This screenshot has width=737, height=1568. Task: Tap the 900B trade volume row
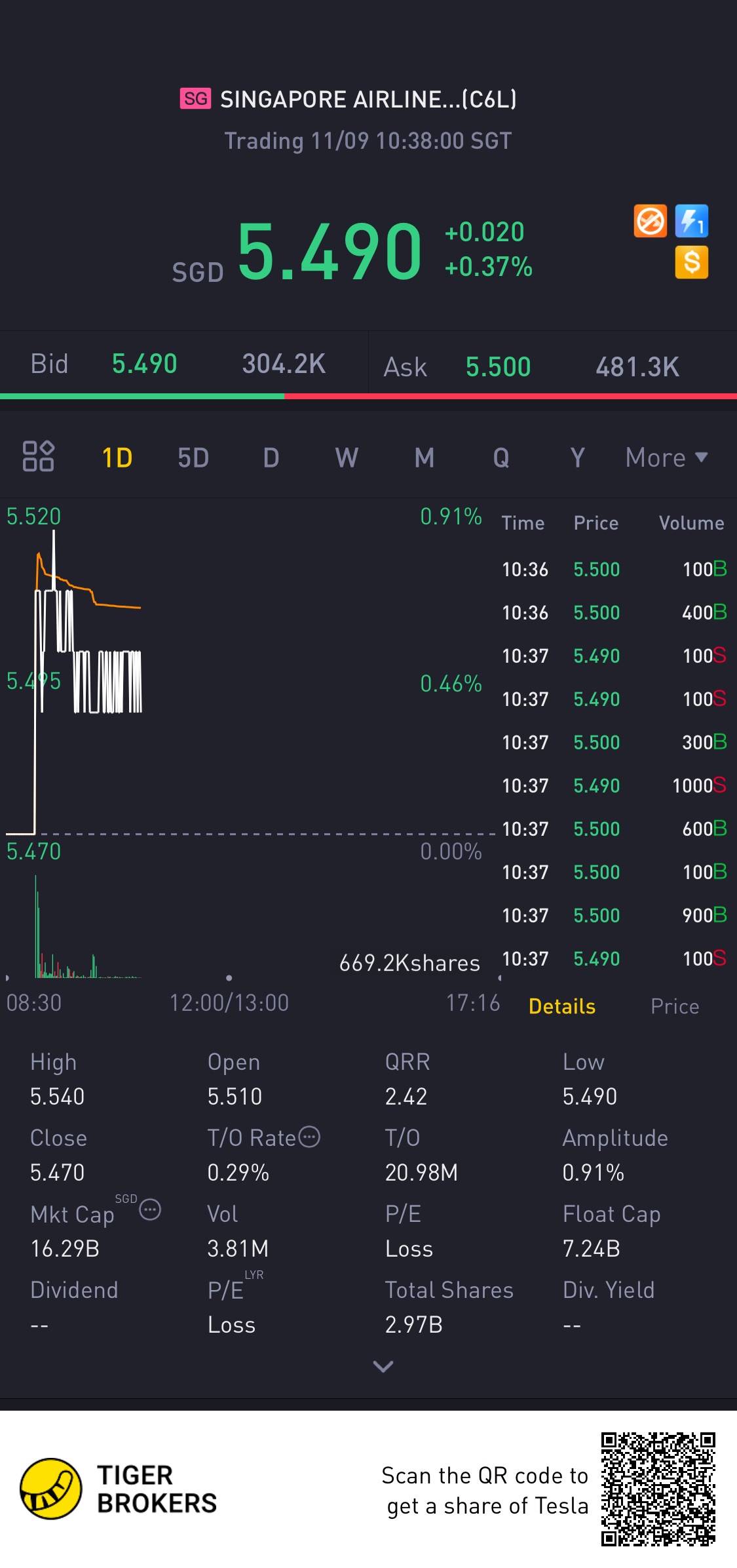(614, 915)
